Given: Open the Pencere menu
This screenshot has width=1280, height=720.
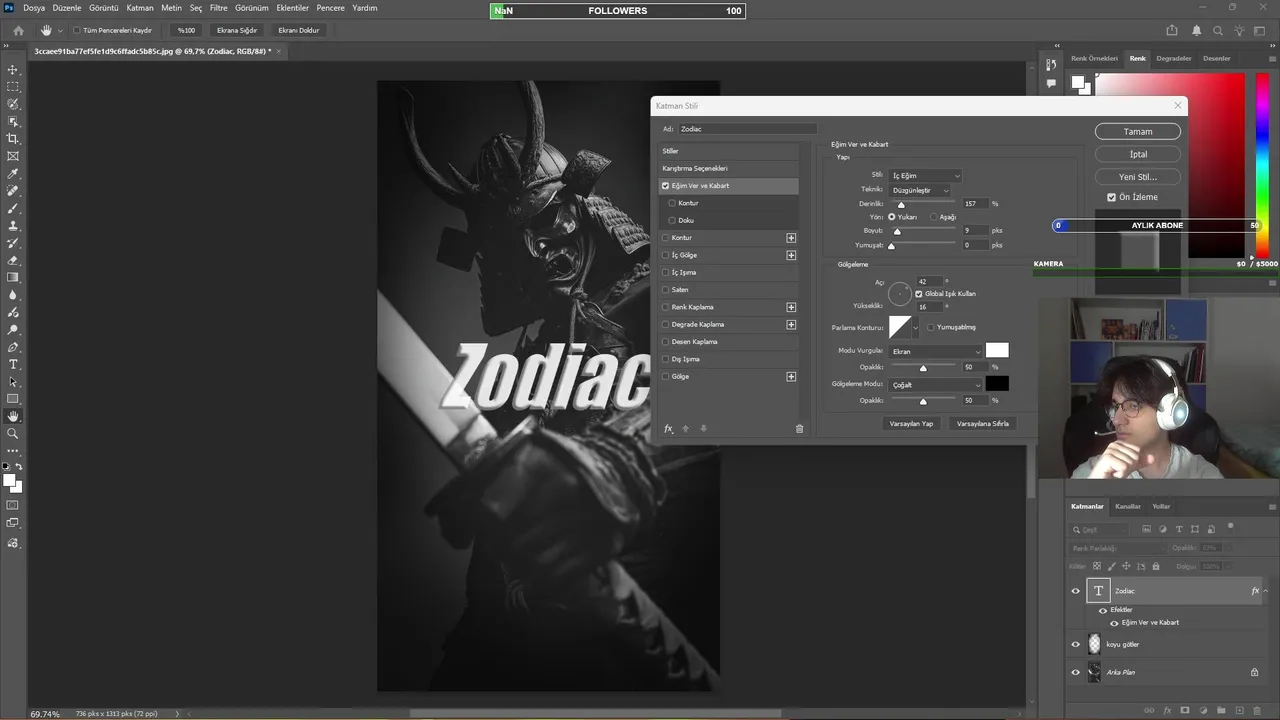Looking at the screenshot, I should (x=331, y=8).
